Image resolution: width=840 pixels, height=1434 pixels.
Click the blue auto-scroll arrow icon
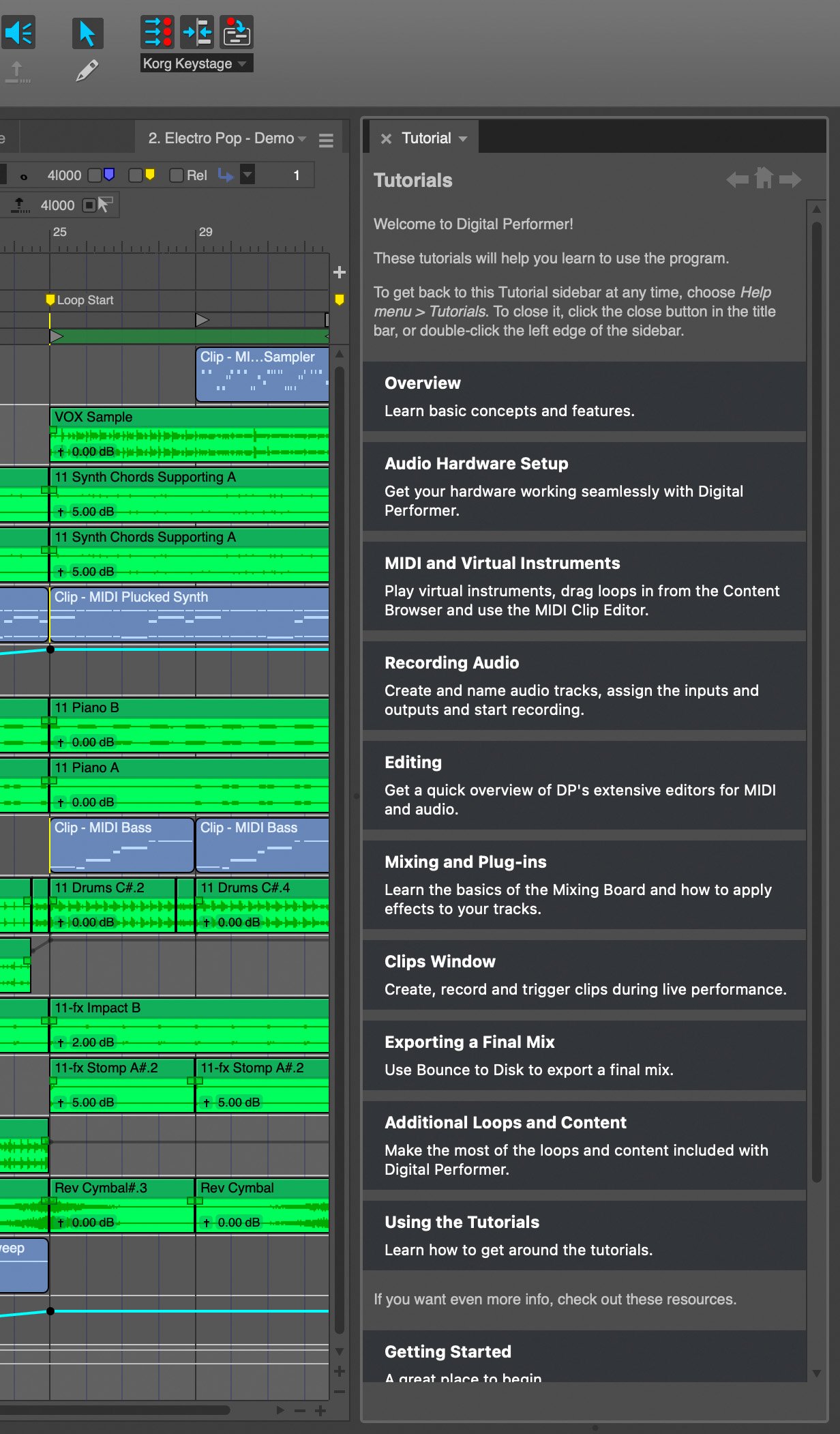point(225,175)
